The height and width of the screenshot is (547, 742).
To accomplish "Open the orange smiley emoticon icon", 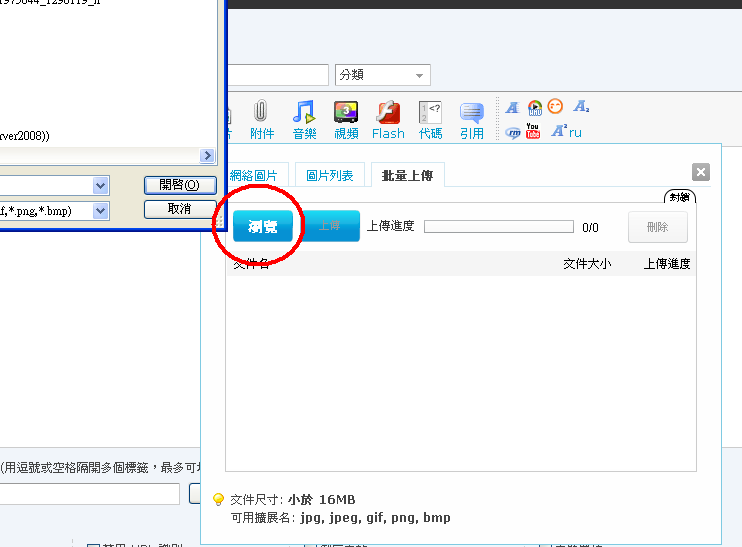I will (556, 106).
